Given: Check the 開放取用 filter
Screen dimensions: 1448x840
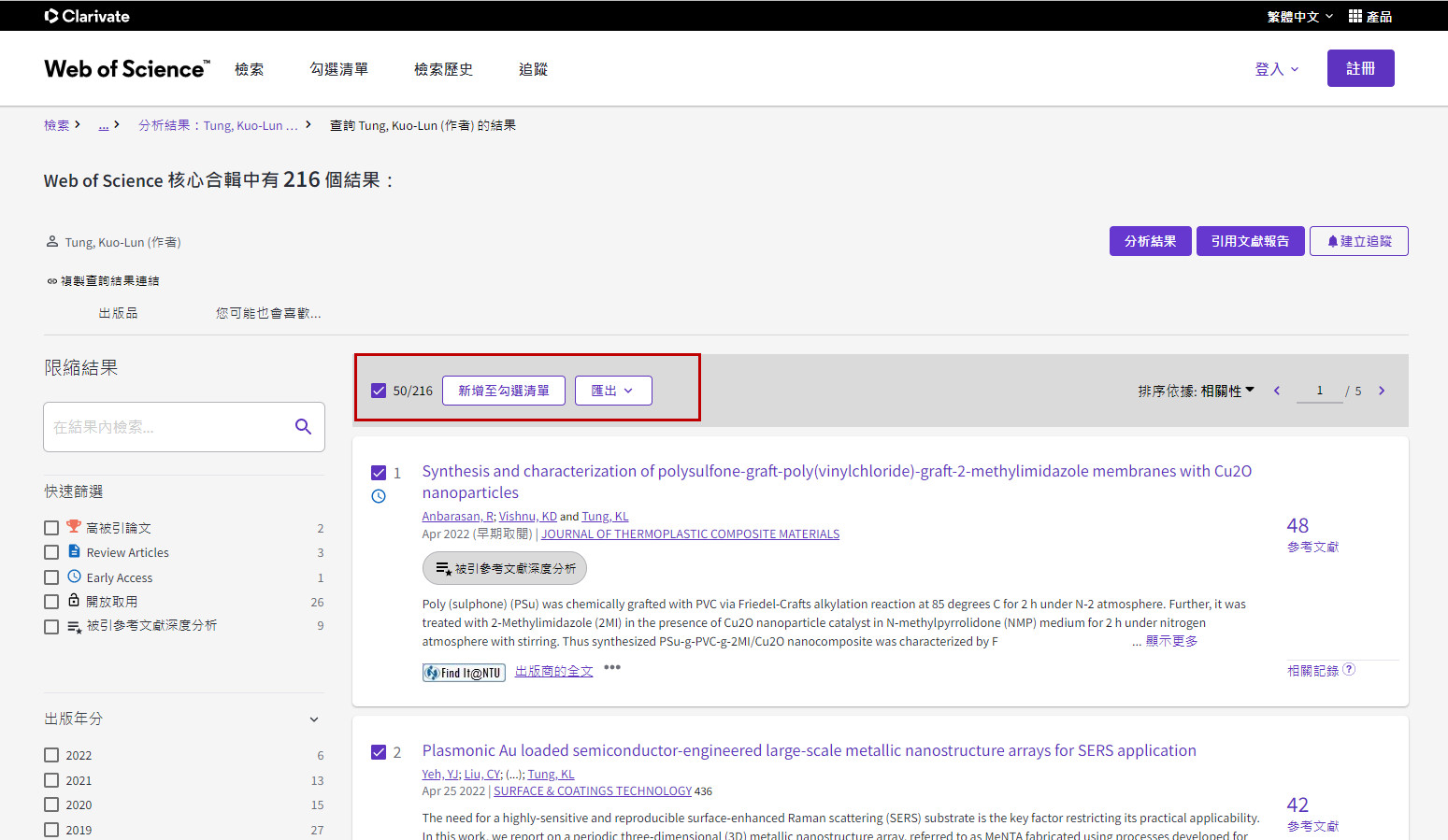Looking at the screenshot, I should coord(51,602).
